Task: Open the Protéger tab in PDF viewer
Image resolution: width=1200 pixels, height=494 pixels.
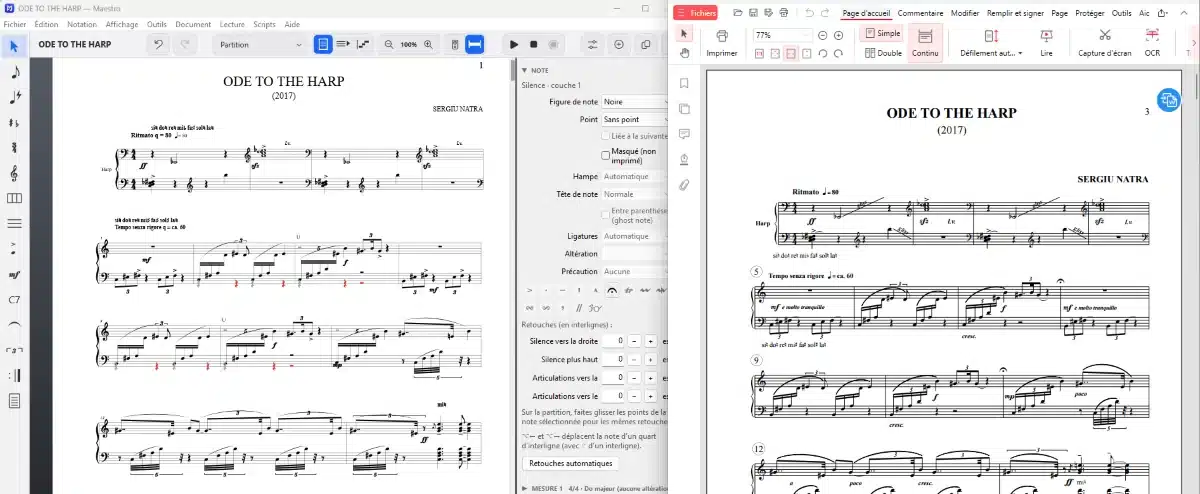Action: (1090, 13)
